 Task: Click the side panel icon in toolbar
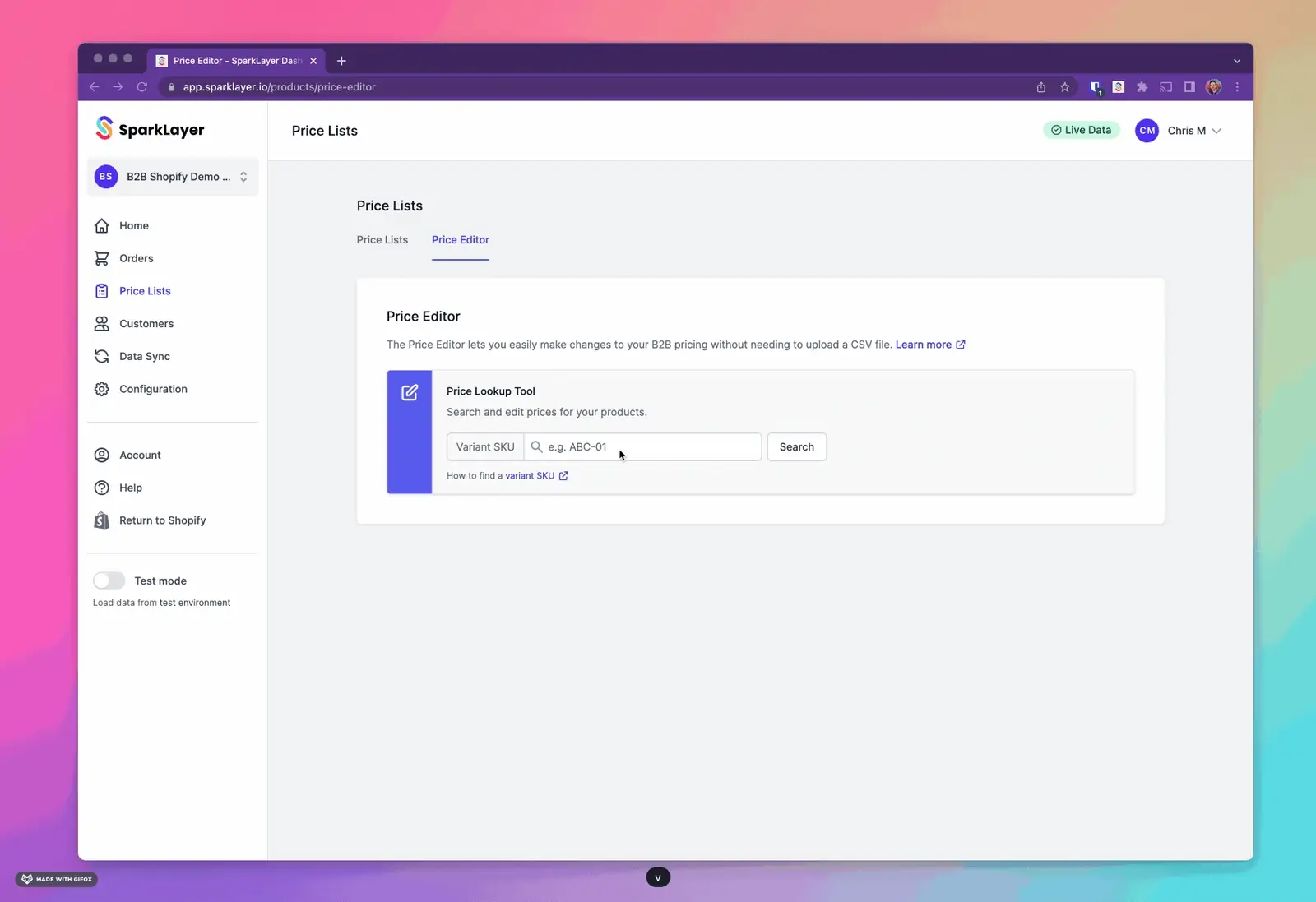click(x=1189, y=87)
